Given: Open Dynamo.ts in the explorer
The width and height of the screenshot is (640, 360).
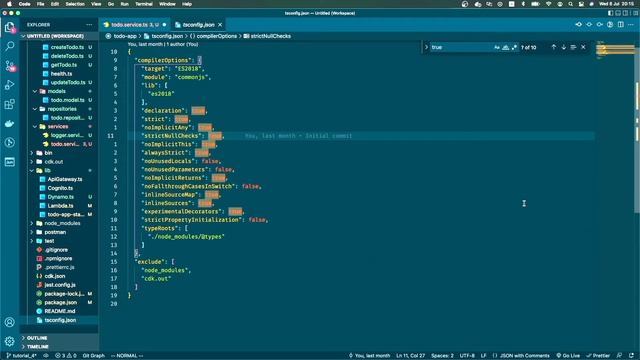Looking at the screenshot, I should (x=60, y=197).
